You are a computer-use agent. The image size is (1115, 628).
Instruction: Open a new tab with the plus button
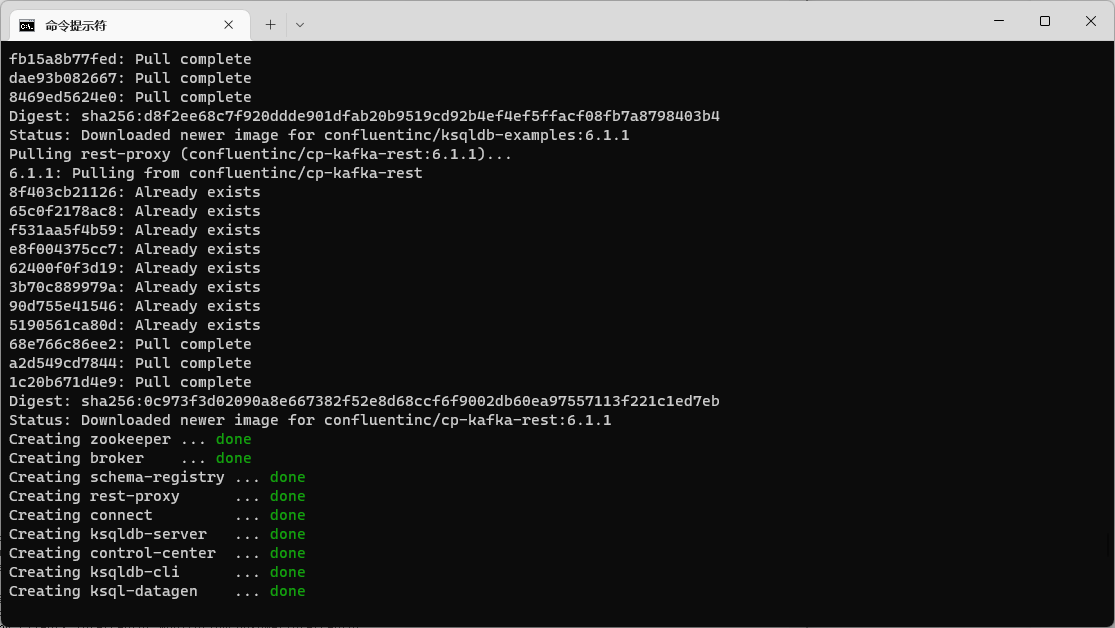click(x=270, y=25)
